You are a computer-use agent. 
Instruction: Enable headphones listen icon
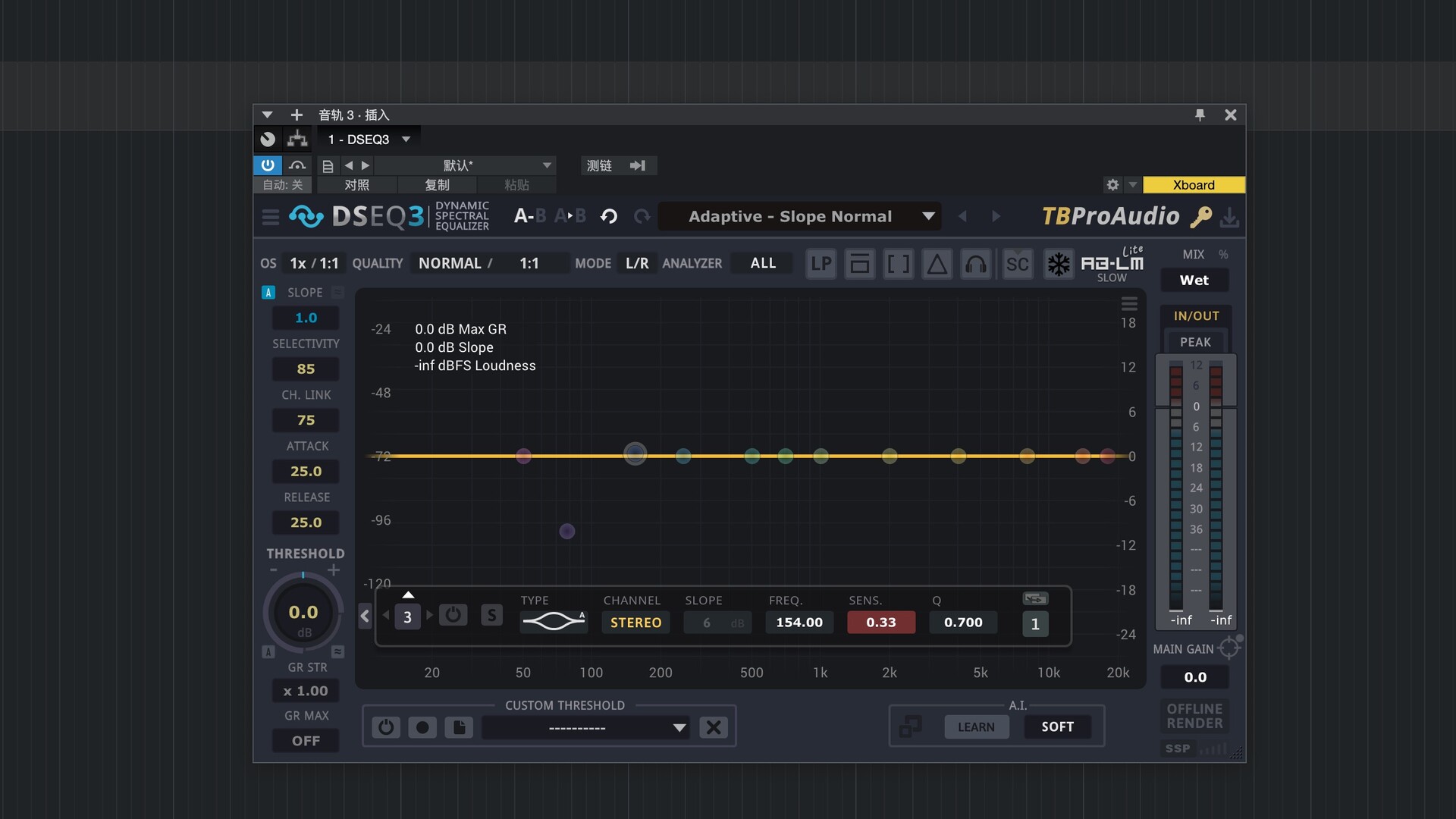(x=976, y=264)
